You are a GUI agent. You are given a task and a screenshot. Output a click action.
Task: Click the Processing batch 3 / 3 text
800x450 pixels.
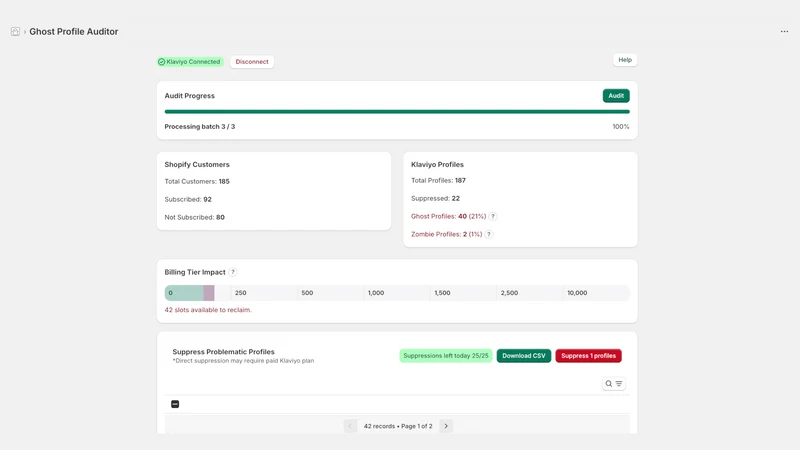[x=199, y=127]
